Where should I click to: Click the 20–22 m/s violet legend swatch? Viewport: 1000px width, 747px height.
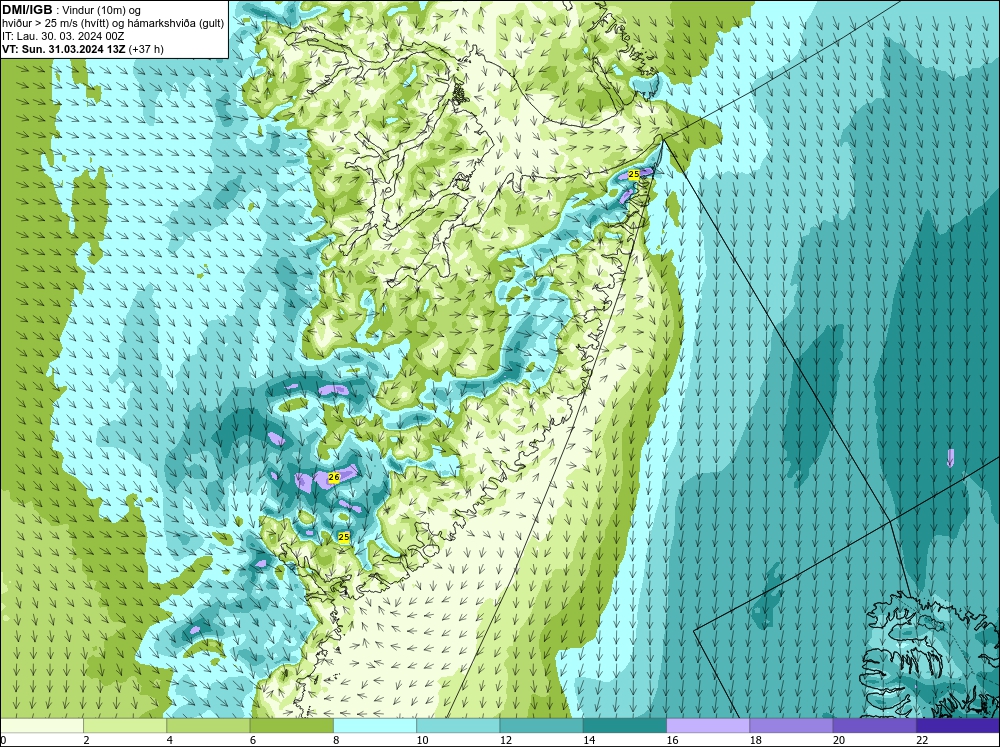pyautogui.click(x=874, y=726)
